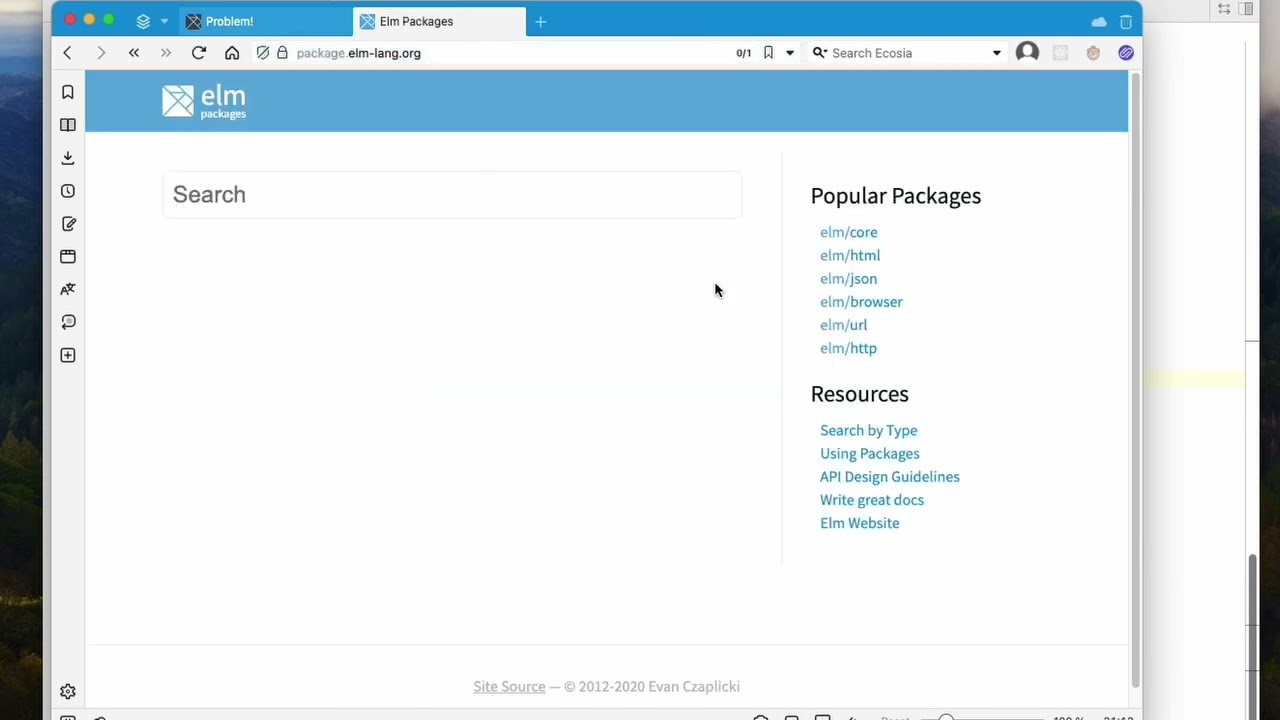Open the Notes panel icon
Viewport: 1280px width, 720px height.
pyautogui.click(x=68, y=224)
